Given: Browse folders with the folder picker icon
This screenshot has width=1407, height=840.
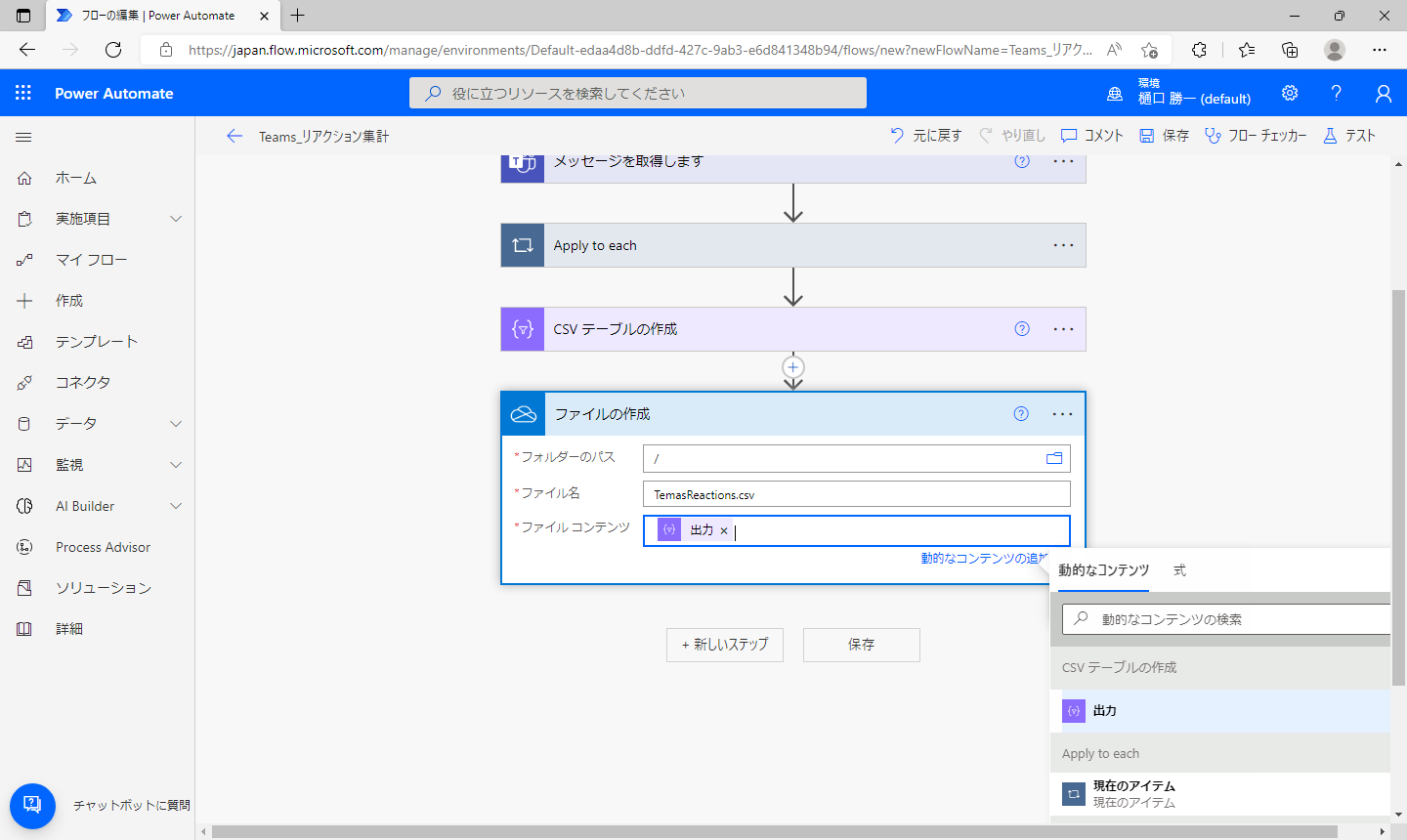Looking at the screenshot, I should tap(1054, 458).
